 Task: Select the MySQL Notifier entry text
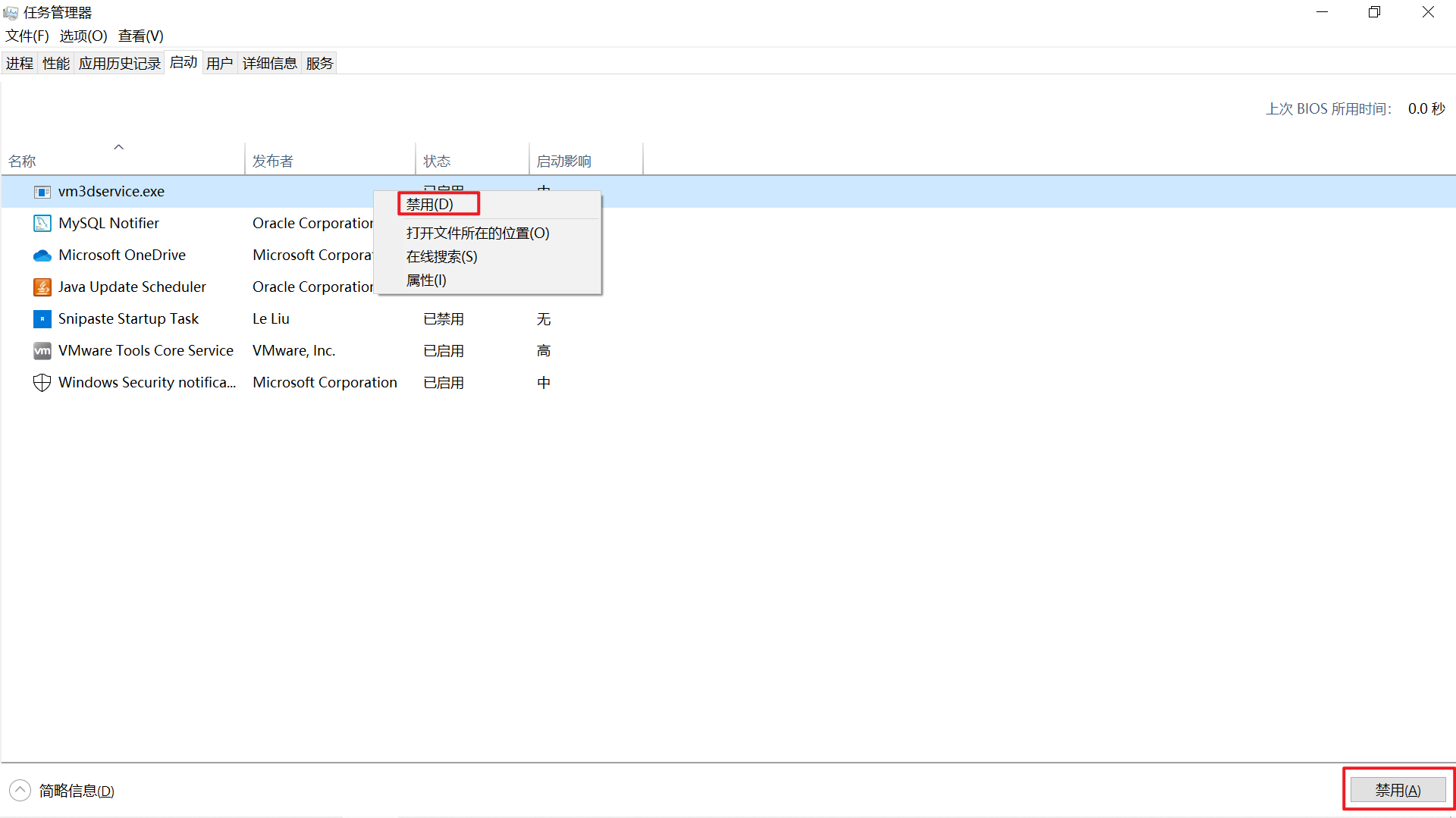108,224
